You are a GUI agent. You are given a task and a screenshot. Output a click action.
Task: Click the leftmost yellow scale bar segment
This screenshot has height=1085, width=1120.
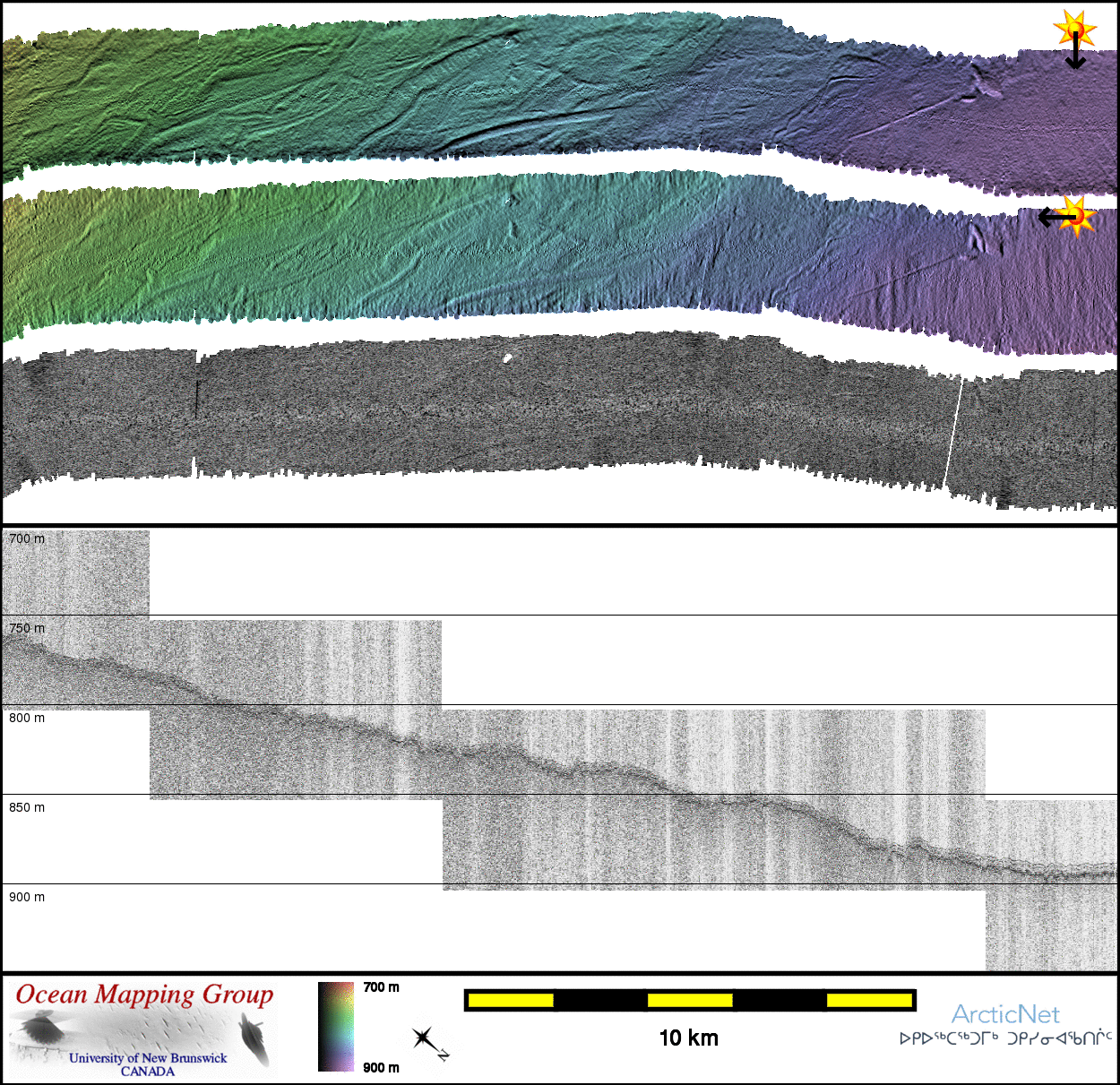(510, 1000)
